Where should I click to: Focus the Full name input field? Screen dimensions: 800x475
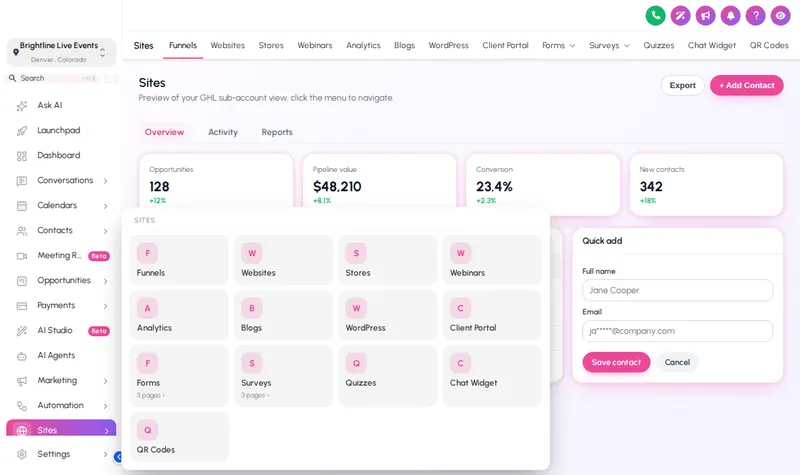click(677, 290)
